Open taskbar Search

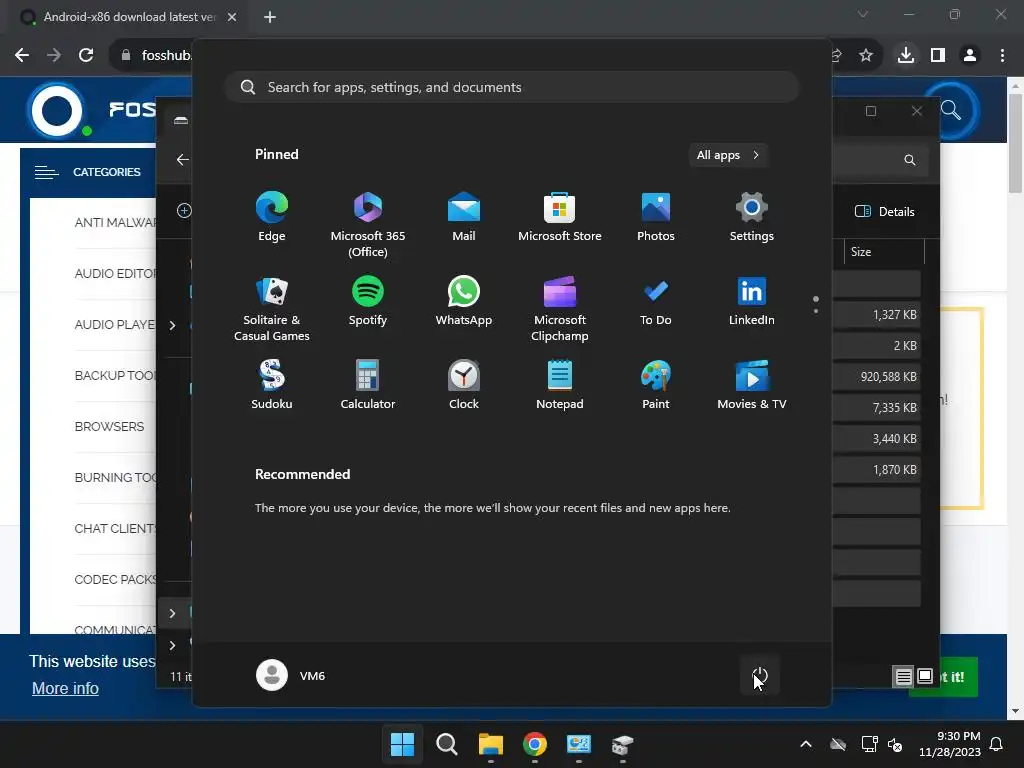tap(447, 744)
